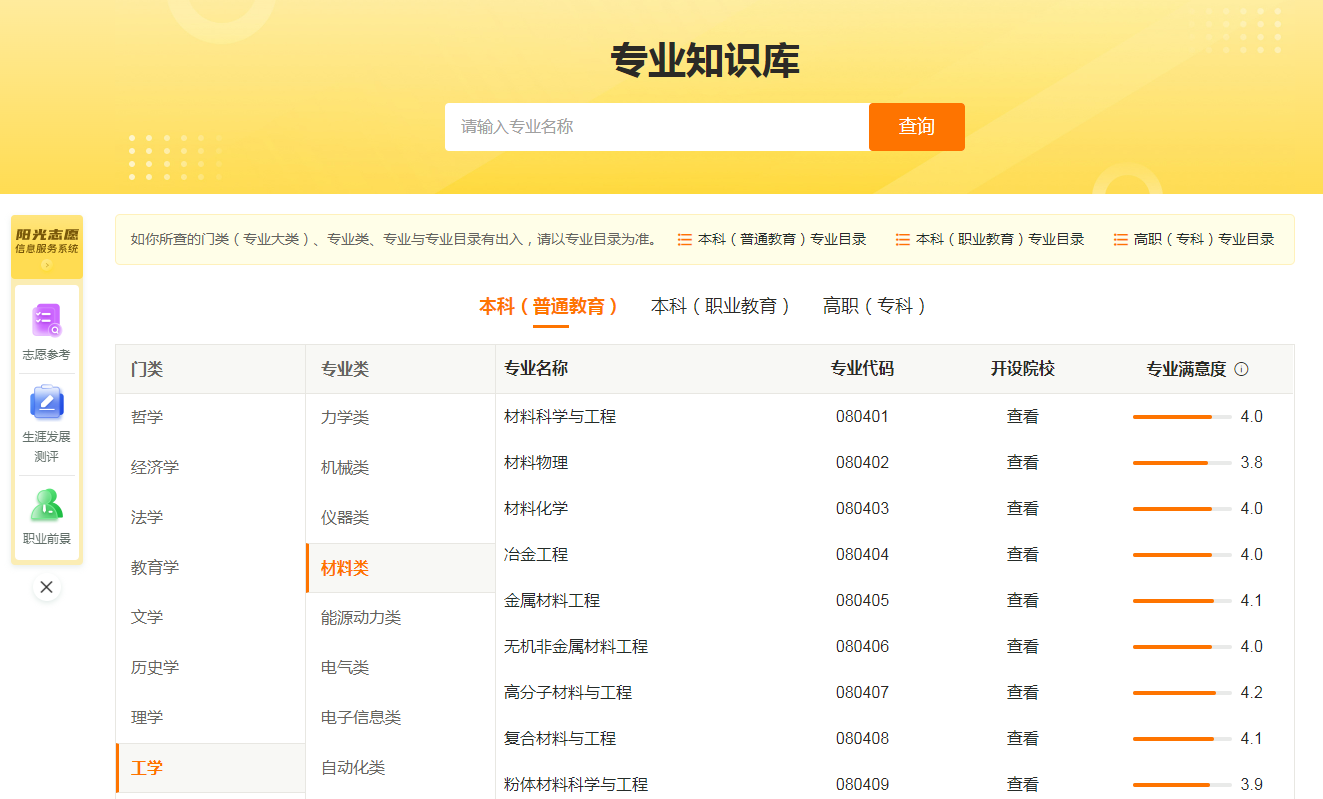Click 查看 in the 冶金工程 row

click(1023, 555)
